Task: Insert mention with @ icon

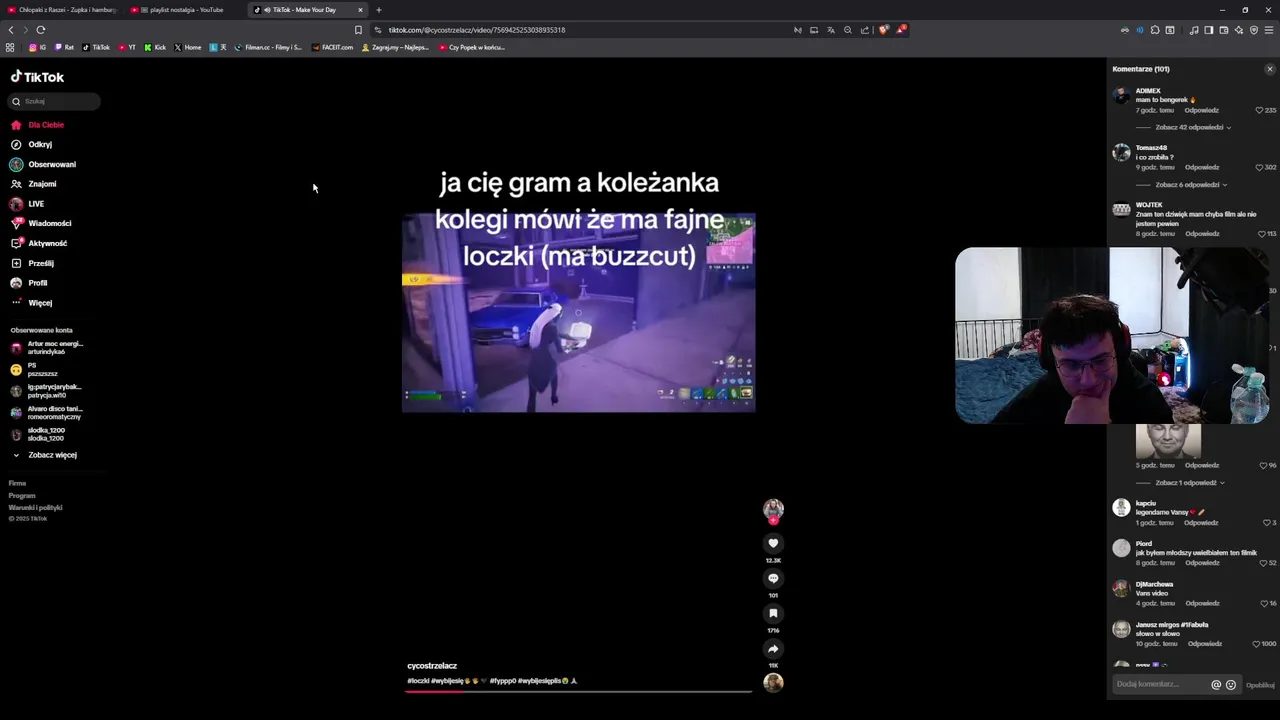Action: point(1216,685)
